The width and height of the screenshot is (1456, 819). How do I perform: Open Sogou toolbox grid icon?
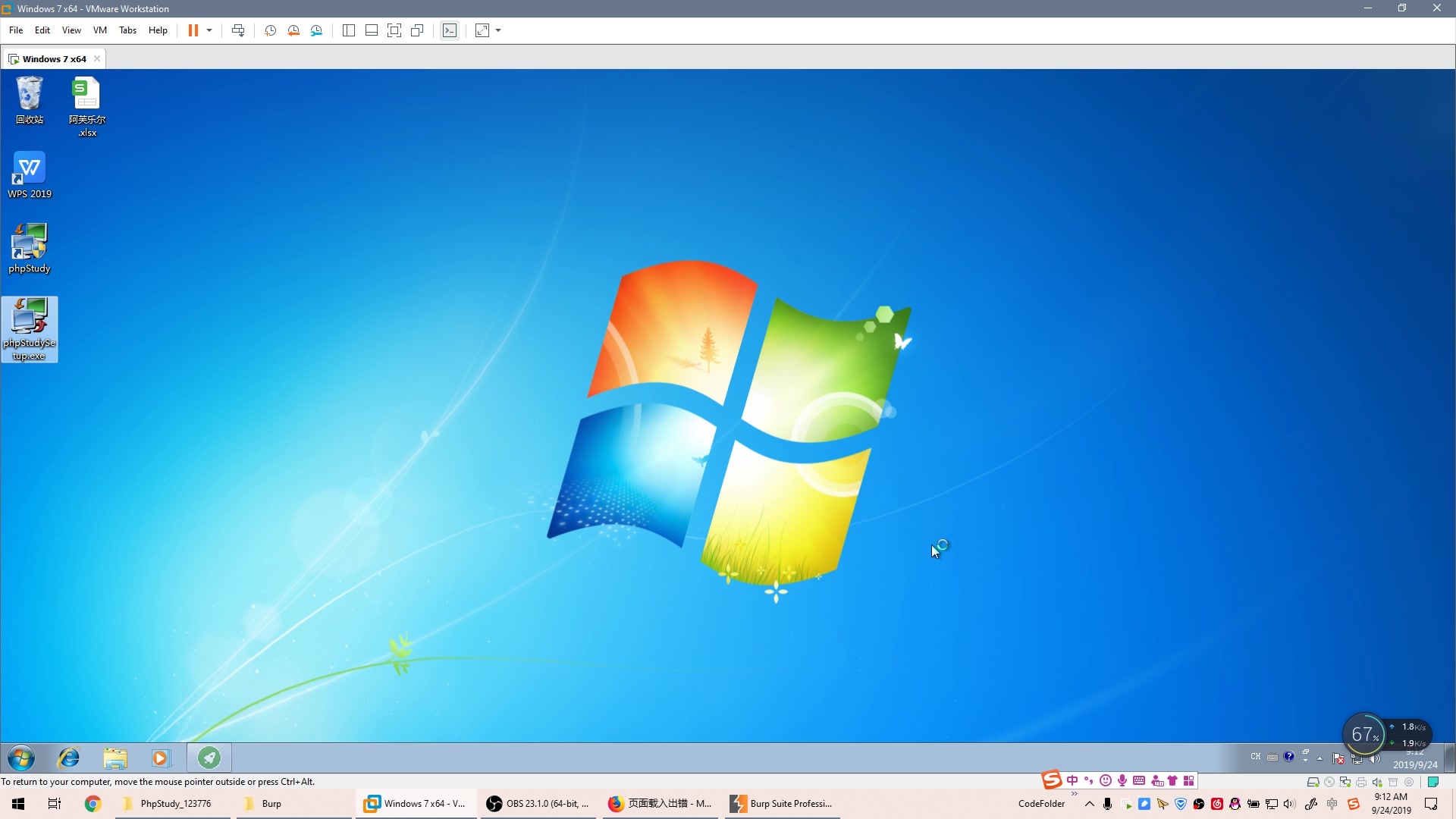pyautogui.click(x=1189, y=780)
